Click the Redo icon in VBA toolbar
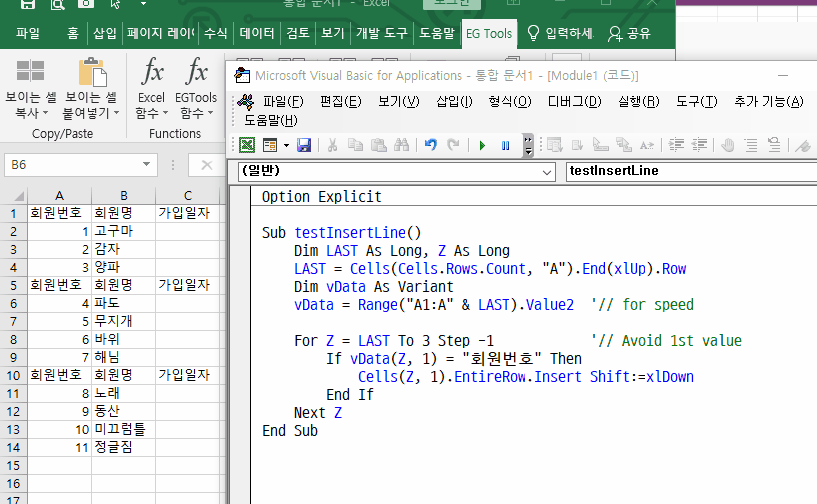 [x=453, y=145]
